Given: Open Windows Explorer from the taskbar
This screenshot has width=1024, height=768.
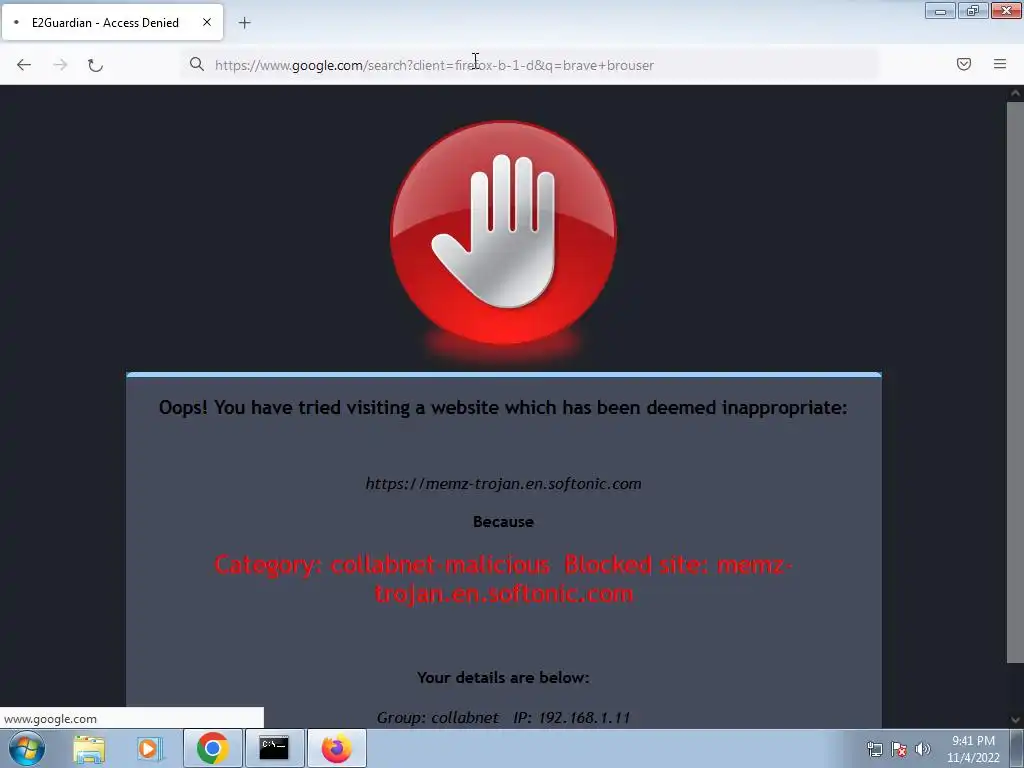Looking at the screenshot, I should (x=89, y=748).
